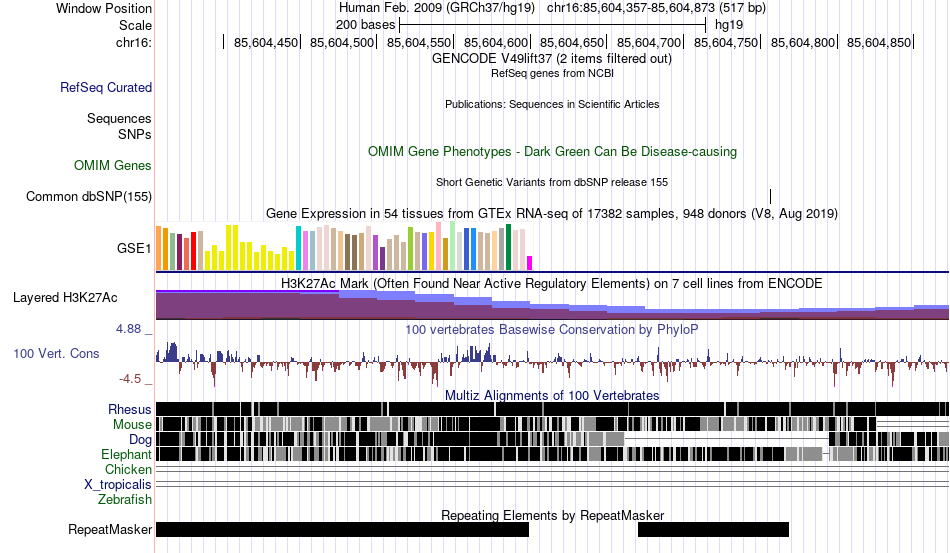The width and height of the screenshot is (950, 553).
Task: Click Short Genetic Variants from dbSNP title
Action: pos(552,182)
